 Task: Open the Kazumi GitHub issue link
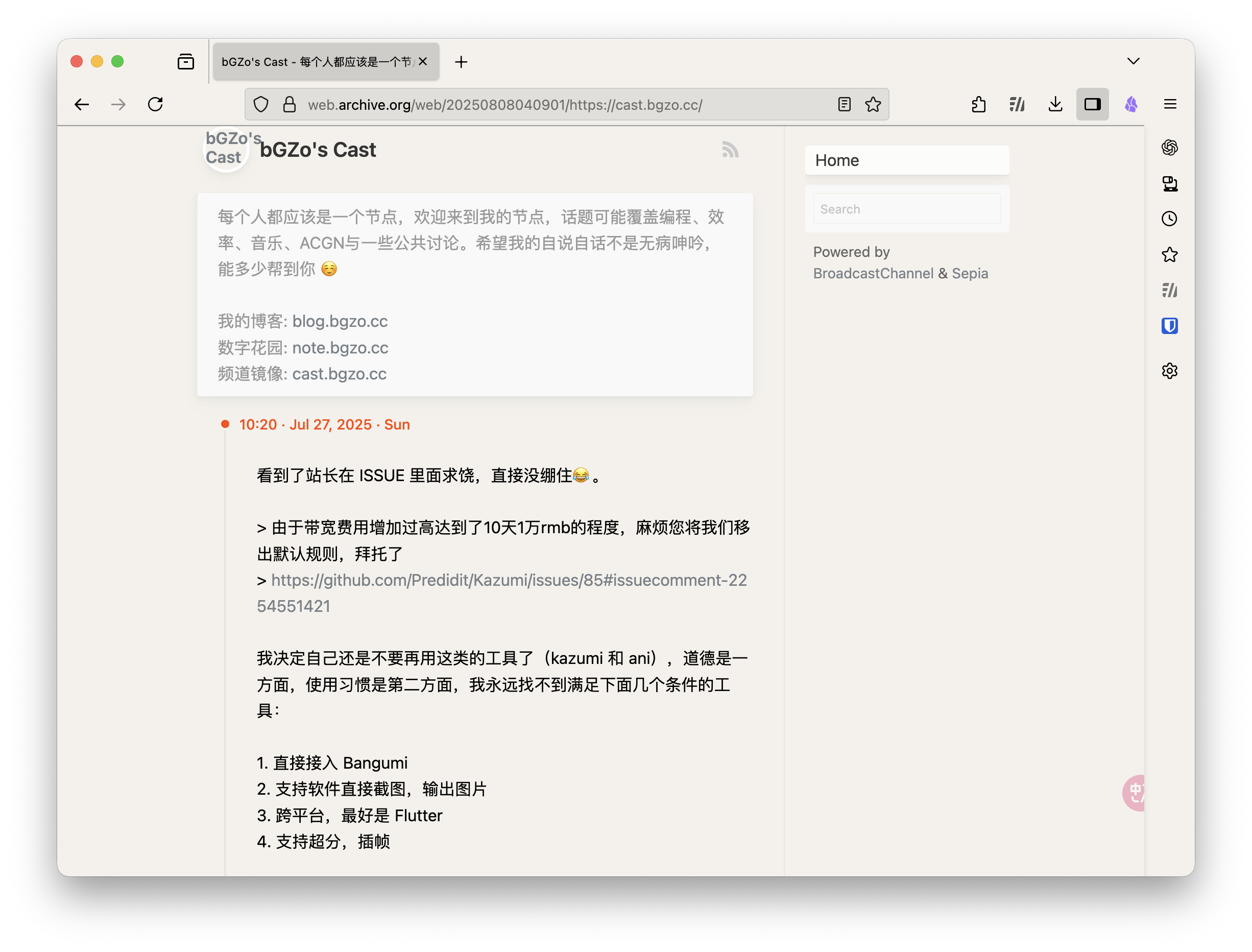508,580
